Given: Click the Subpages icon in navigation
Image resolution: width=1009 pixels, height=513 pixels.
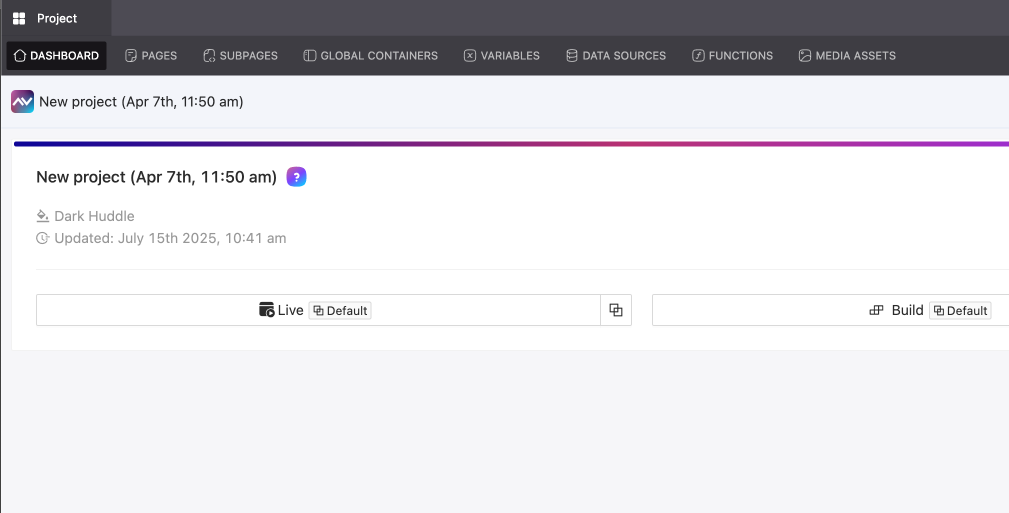Looking at the screenshot, I should (209, 56).
